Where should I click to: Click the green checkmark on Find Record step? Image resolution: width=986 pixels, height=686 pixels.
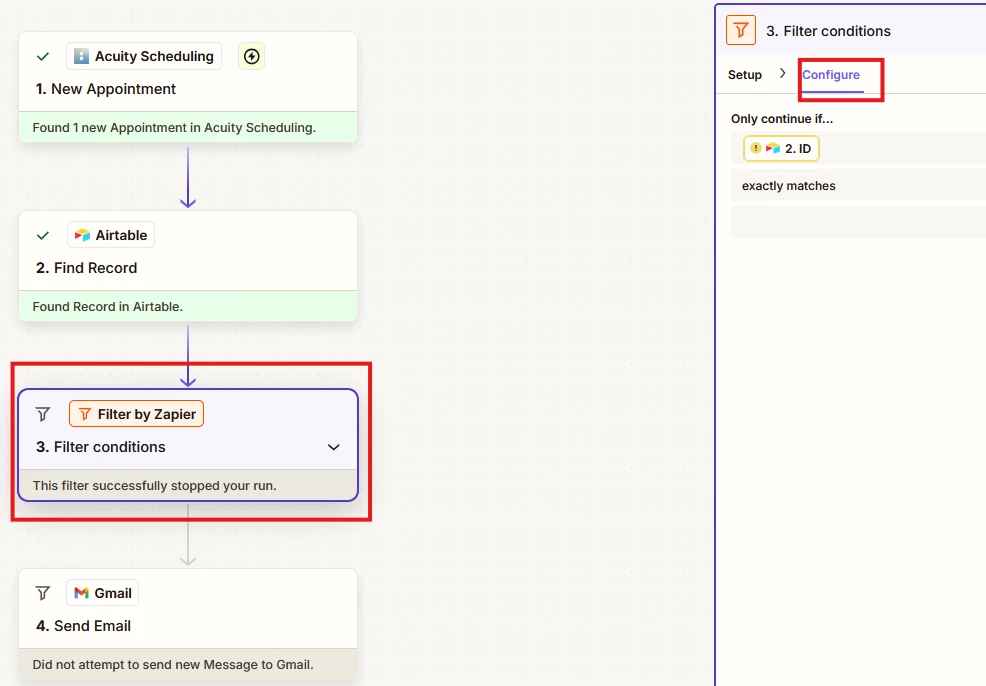click(x=43, y=236)
